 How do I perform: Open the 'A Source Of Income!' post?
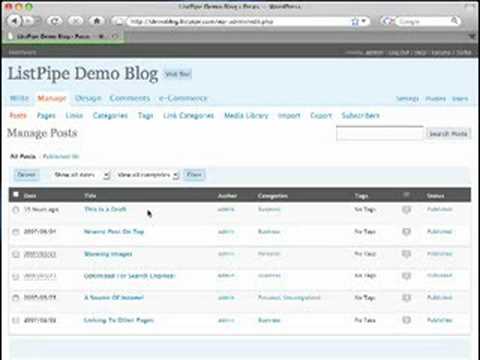[114, 298]
